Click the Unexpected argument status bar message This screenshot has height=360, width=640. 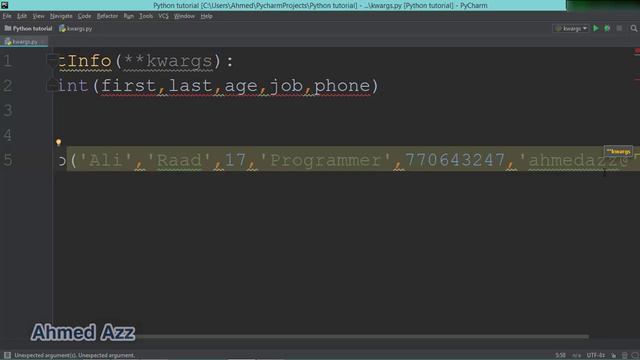75,355
